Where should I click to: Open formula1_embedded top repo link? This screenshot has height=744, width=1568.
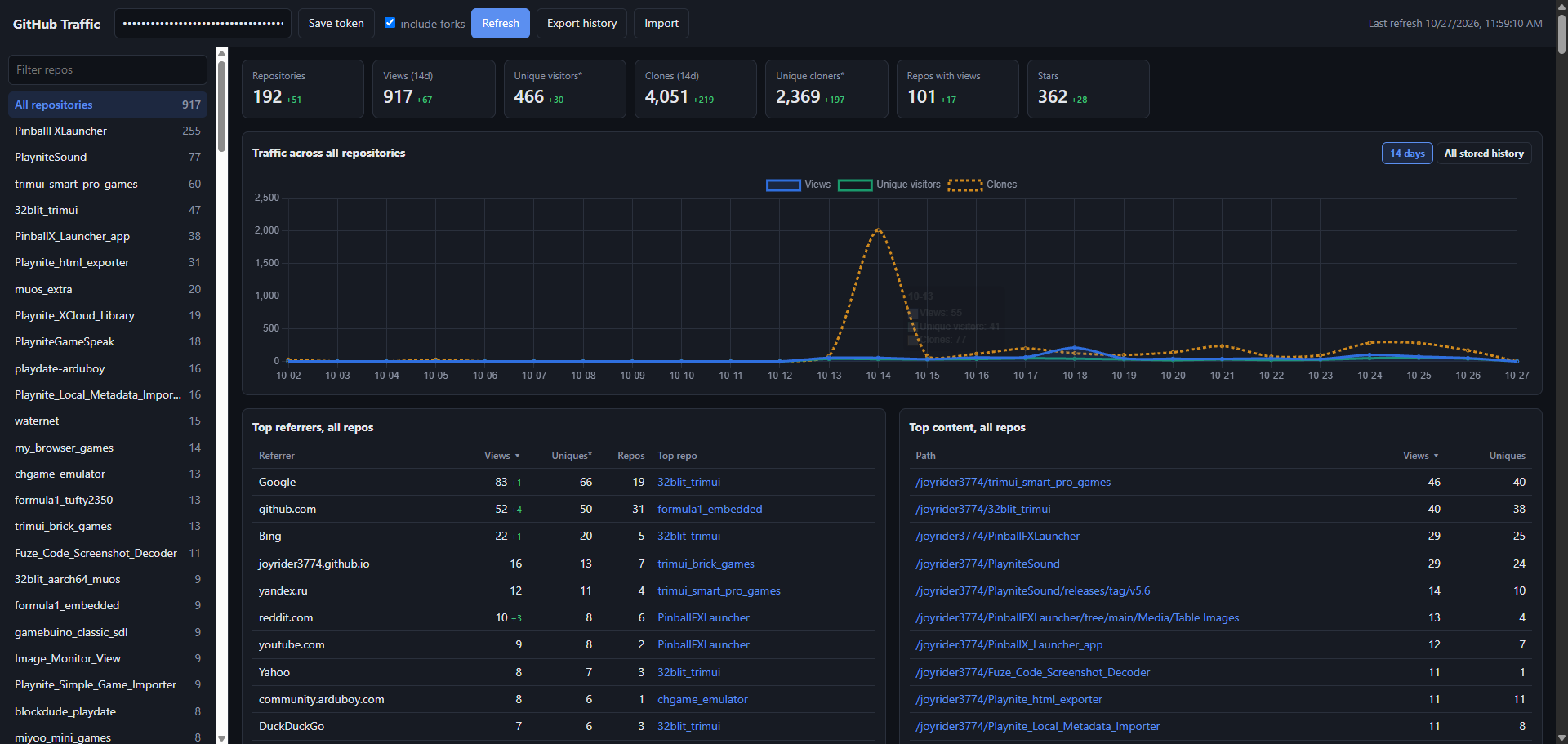(x=710, y=509)
